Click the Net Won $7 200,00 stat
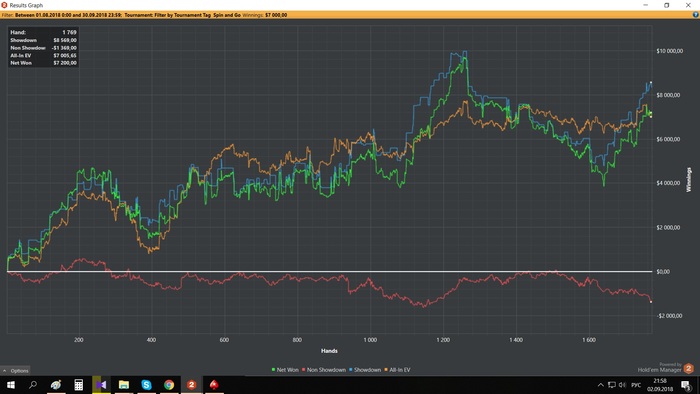The height and width of the screenshot is (394, 700). tap(43, 63)
